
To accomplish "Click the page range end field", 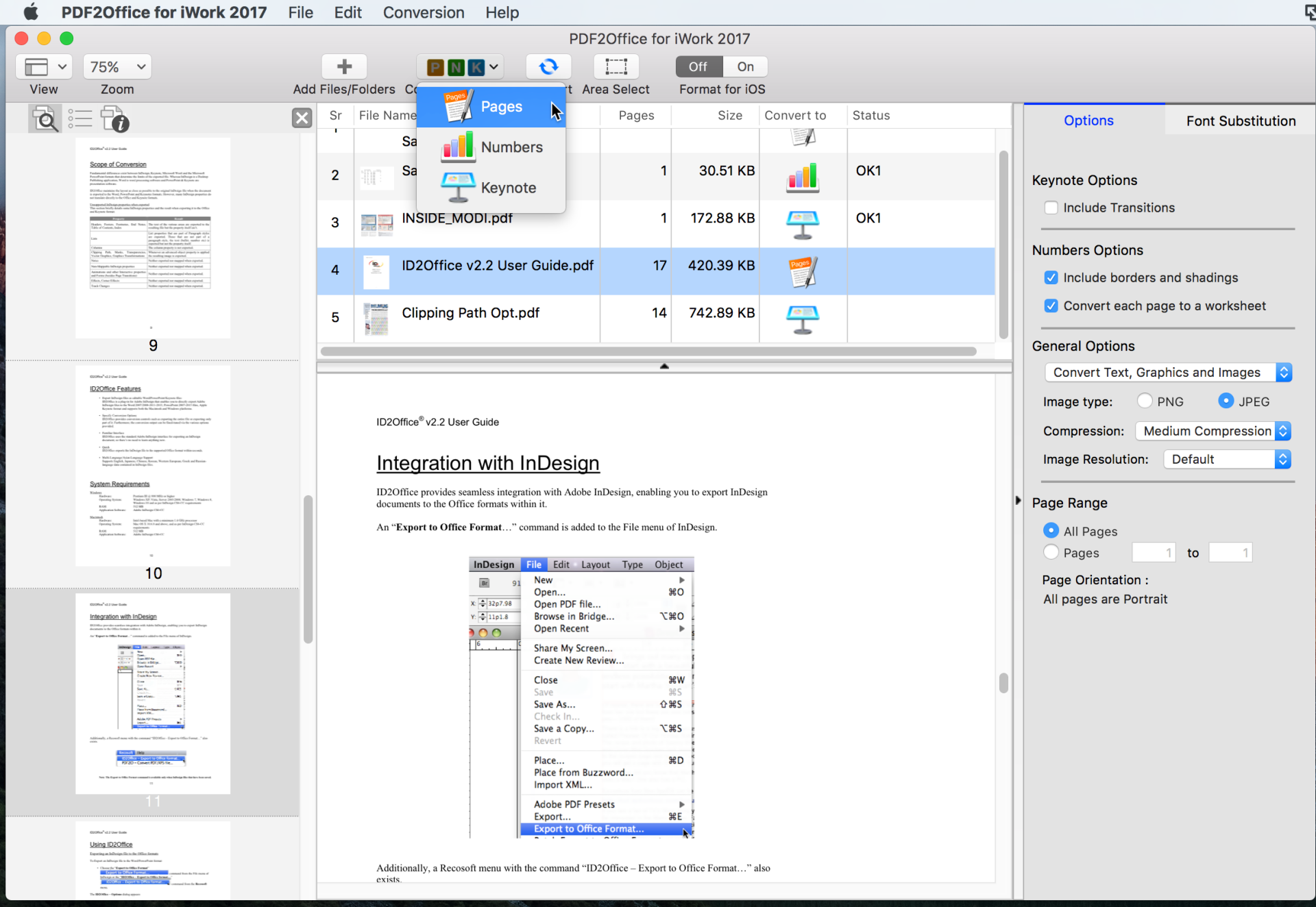I will click(x=1230, y=552).
